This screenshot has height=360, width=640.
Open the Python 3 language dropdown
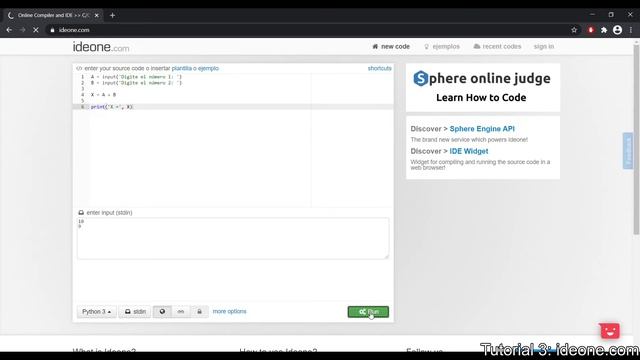pyautogui.click(x=97, y=311)
